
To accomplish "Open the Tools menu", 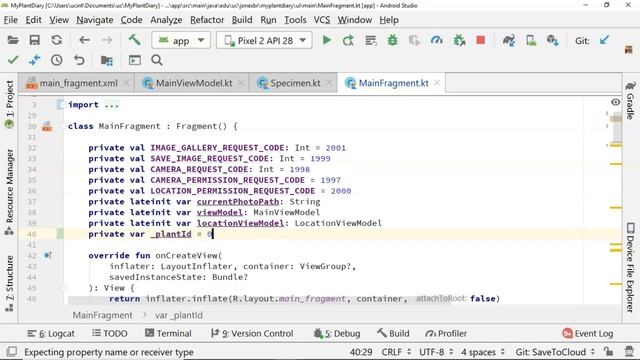I will coord(295,20).
